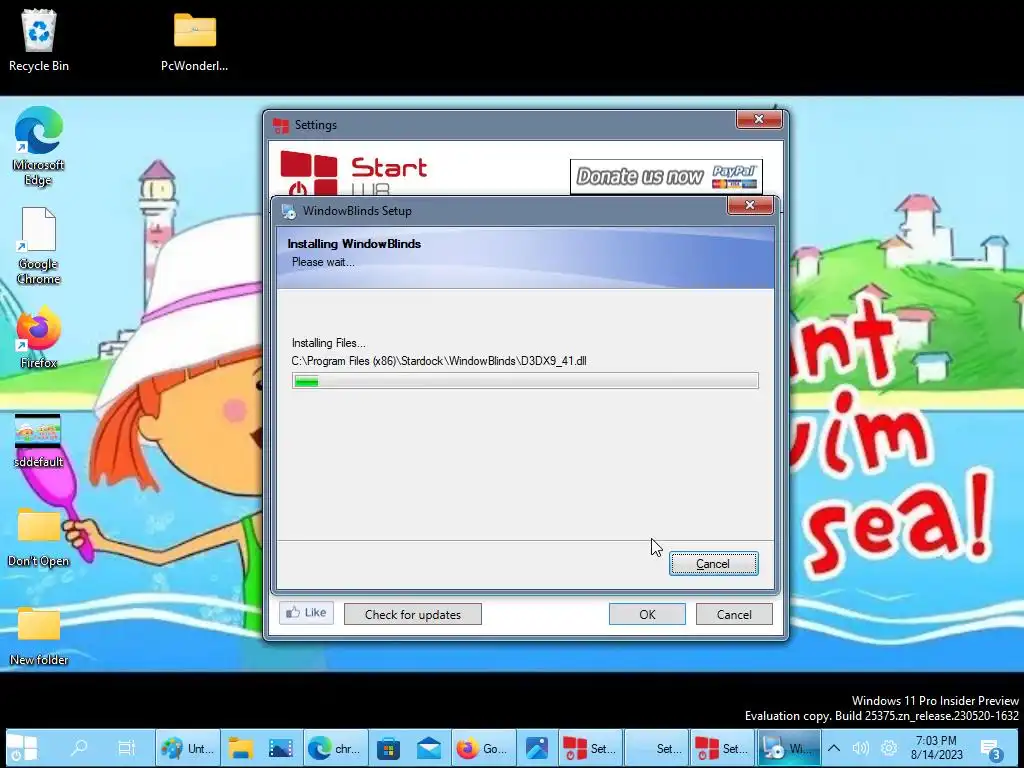Close the Settings window

pos(759,119)
